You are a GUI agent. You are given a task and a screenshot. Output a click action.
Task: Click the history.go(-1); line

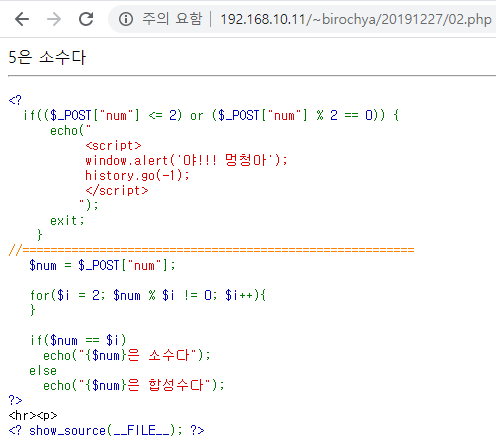tap(137, 175)
